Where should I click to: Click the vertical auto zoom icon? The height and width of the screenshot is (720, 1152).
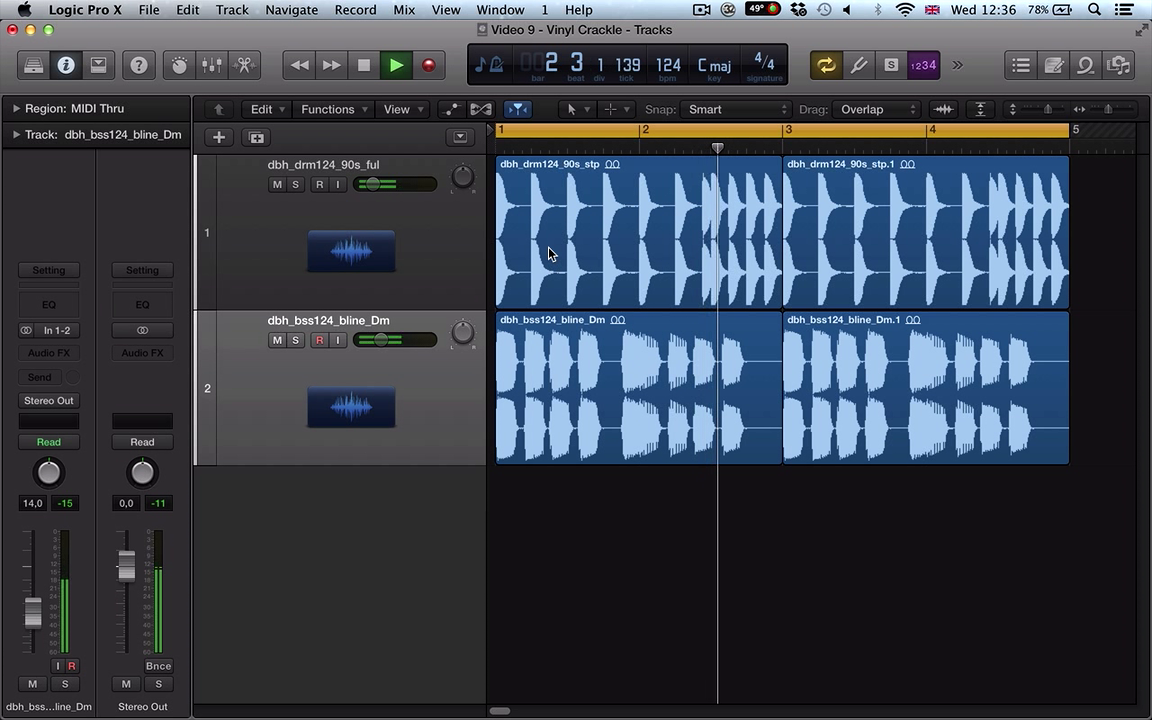pyautogui.click(x=980, y=109)
